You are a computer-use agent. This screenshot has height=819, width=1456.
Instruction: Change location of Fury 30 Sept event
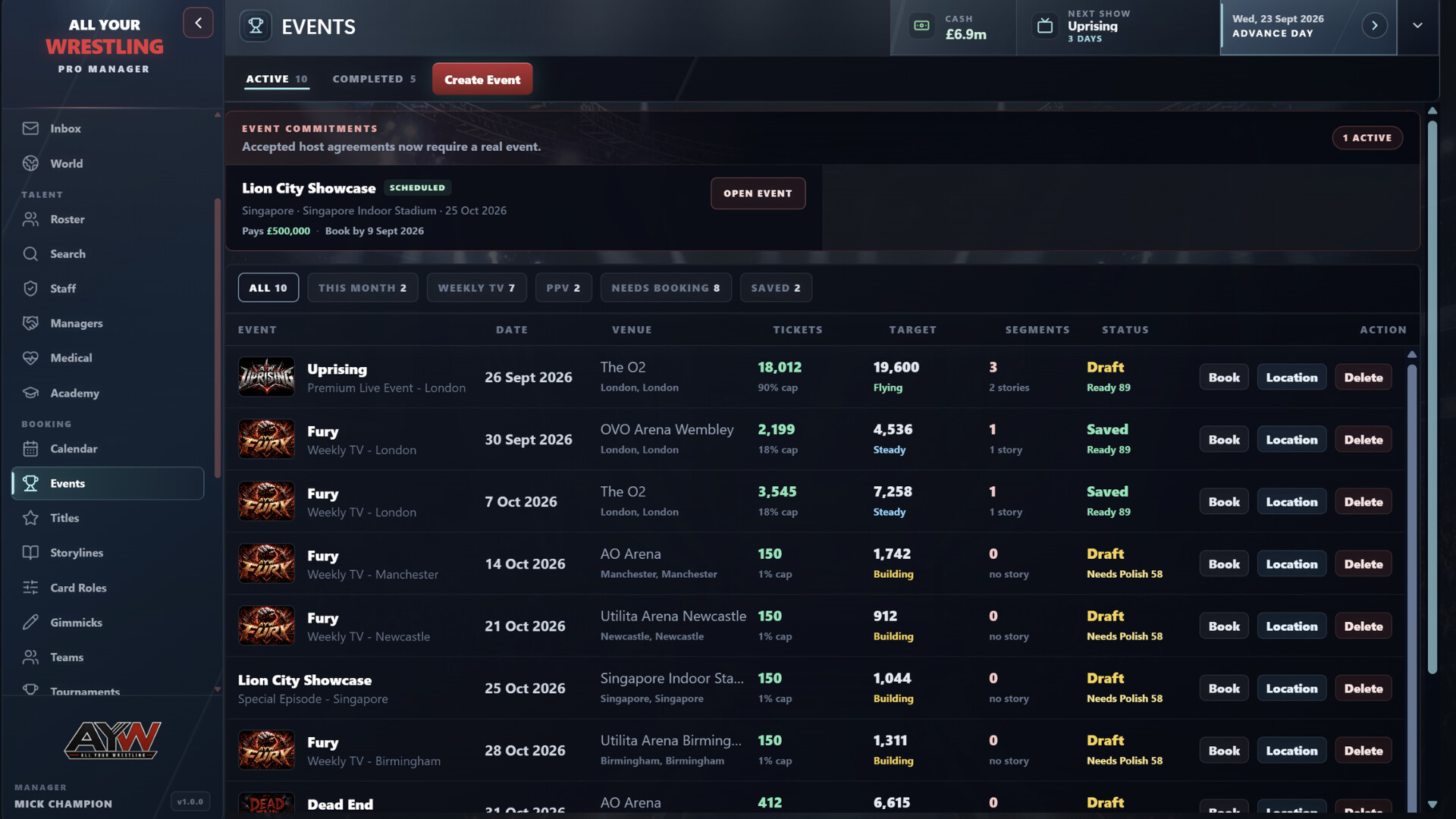point(1291,440)
